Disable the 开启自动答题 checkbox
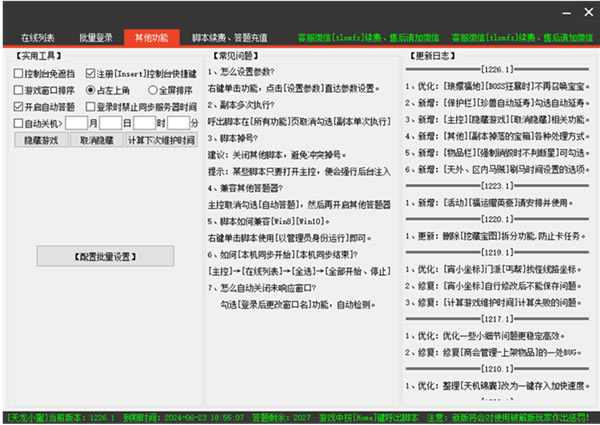The width and height of the screenshot is (600, 425). tap(18, 106)
